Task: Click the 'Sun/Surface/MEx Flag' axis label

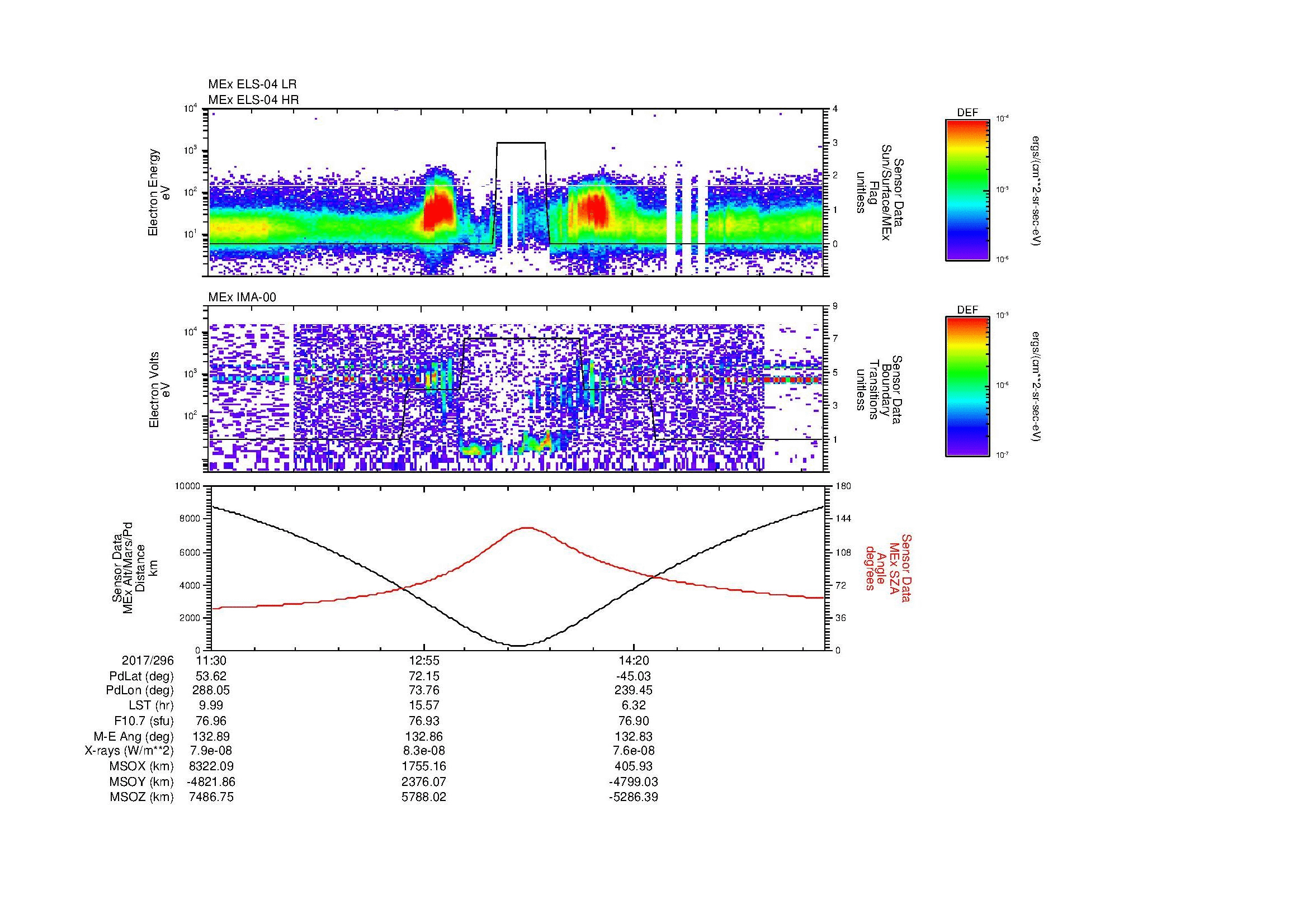Action: [x=880, y=192]
